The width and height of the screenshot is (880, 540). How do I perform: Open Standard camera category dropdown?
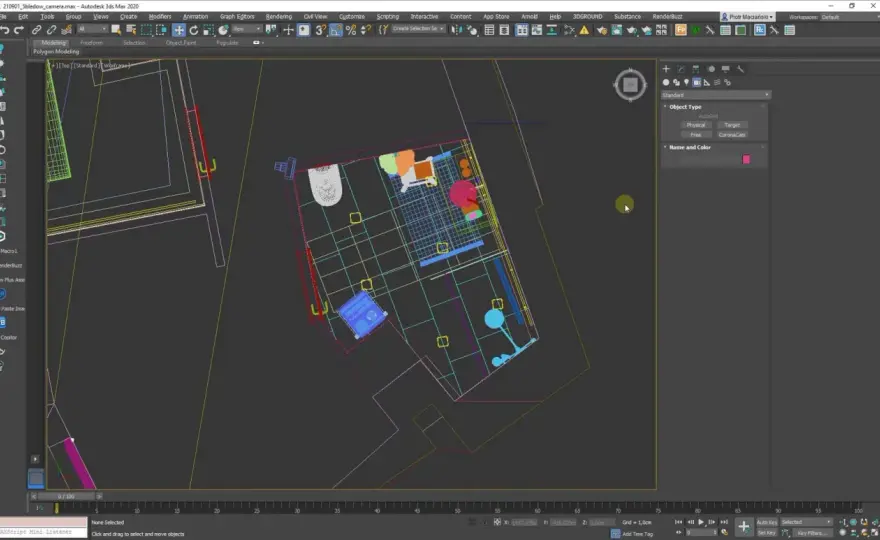[716, 95]
